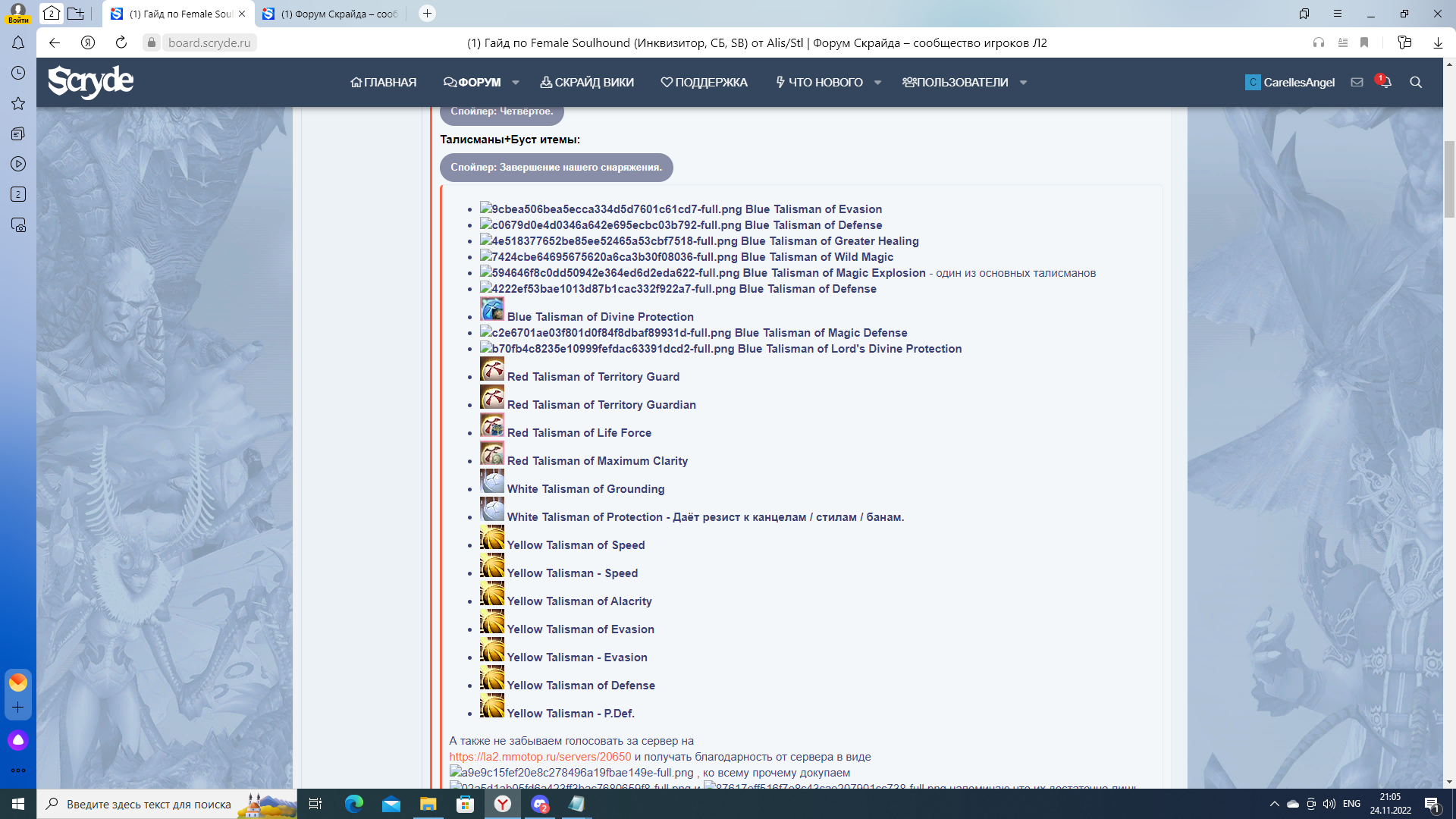The height and width of the screenshot is (819, 1456).
Task: Open the notifications bell with red badge
Action: (1385, 82)
